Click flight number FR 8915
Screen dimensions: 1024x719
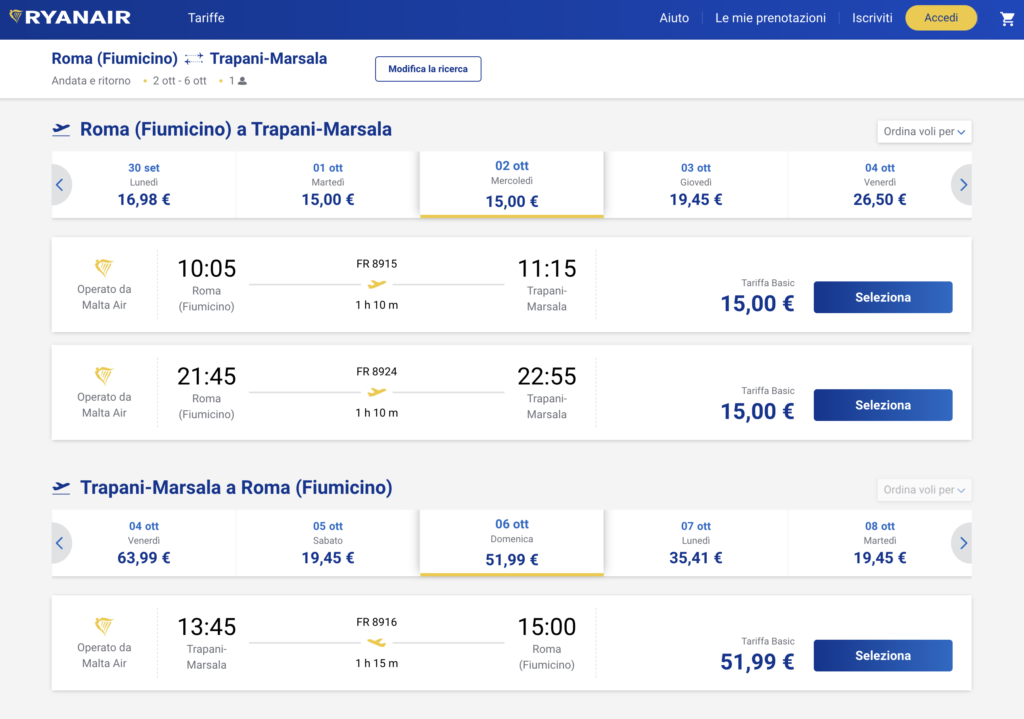point(377,264)
